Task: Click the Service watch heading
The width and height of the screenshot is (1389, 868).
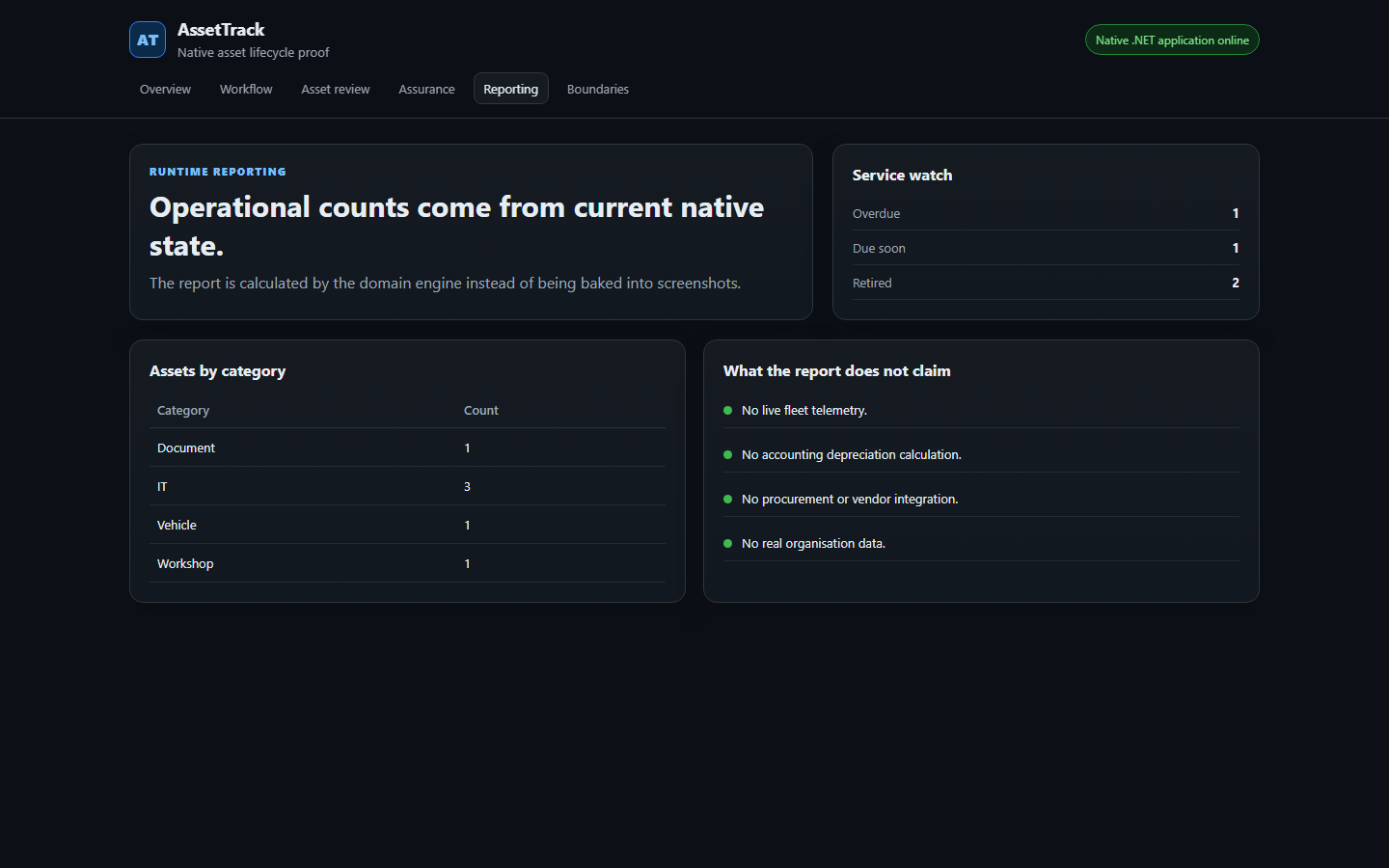Action: (902, 175)
